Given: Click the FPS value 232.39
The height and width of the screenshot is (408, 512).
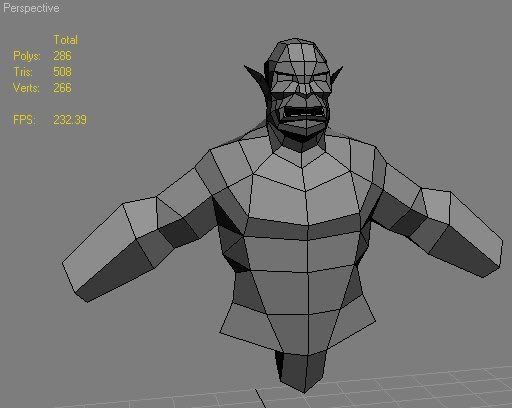Looking at the screenshot, I should click(70, 120).
